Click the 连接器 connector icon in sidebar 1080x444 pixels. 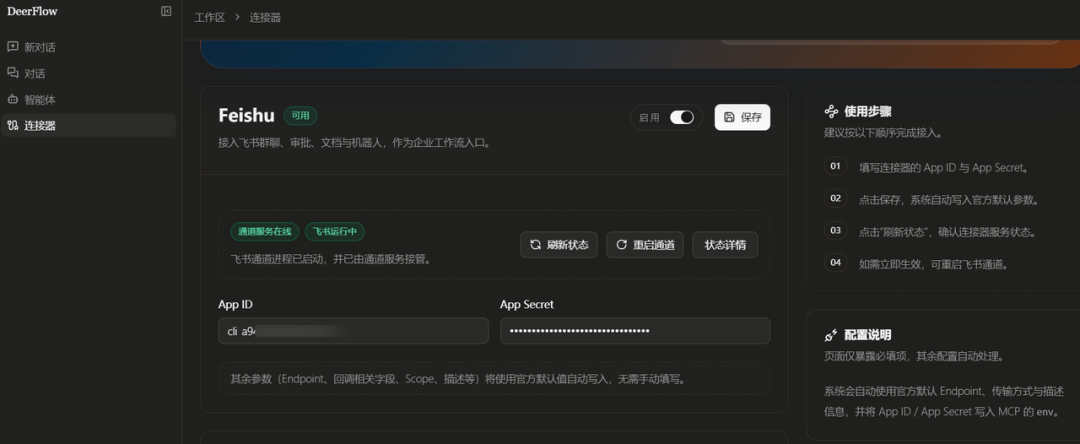pos(12,125)
